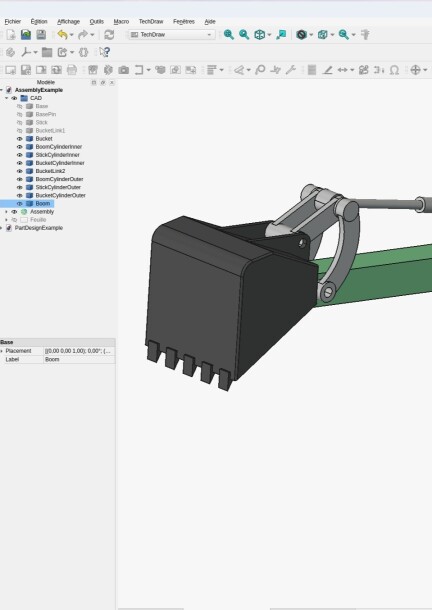Viewport: 432px width, 610px height.
Task: Refresh the document with the recompute icon
Action: point(109,35)
